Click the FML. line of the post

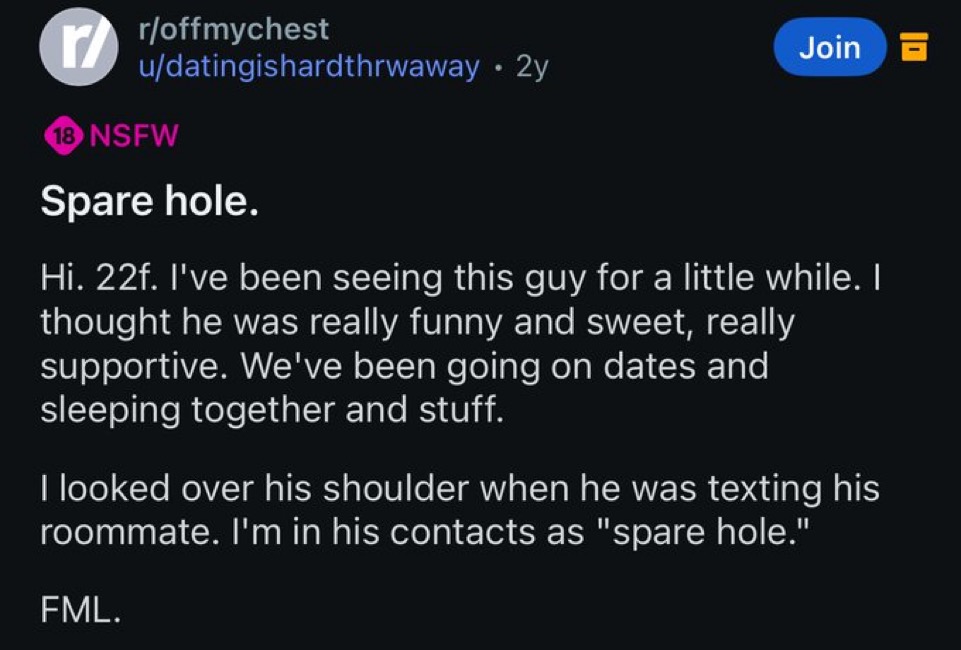[x=81, y=611]
